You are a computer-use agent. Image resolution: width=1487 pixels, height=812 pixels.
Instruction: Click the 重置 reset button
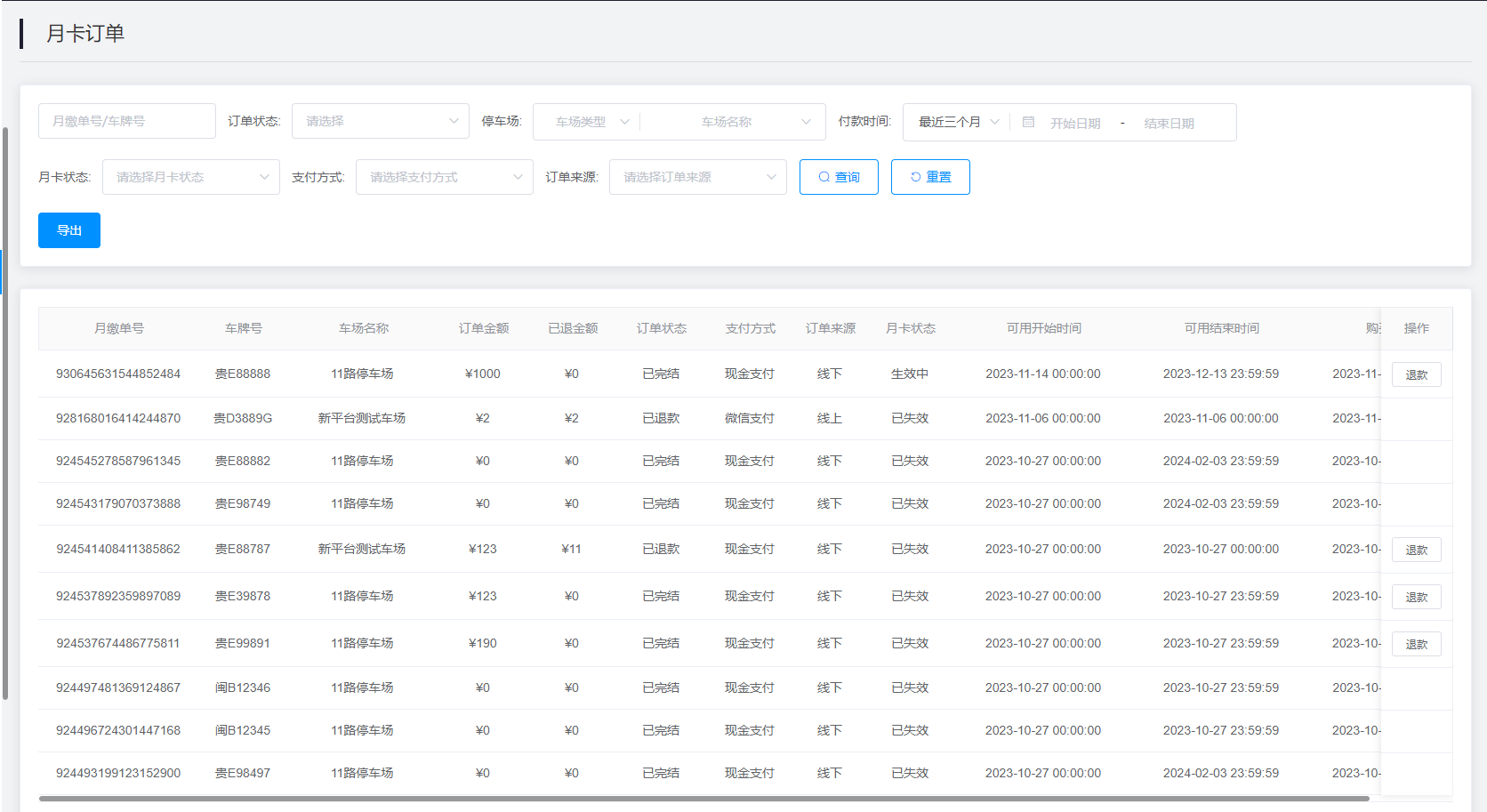coord(930,177)
